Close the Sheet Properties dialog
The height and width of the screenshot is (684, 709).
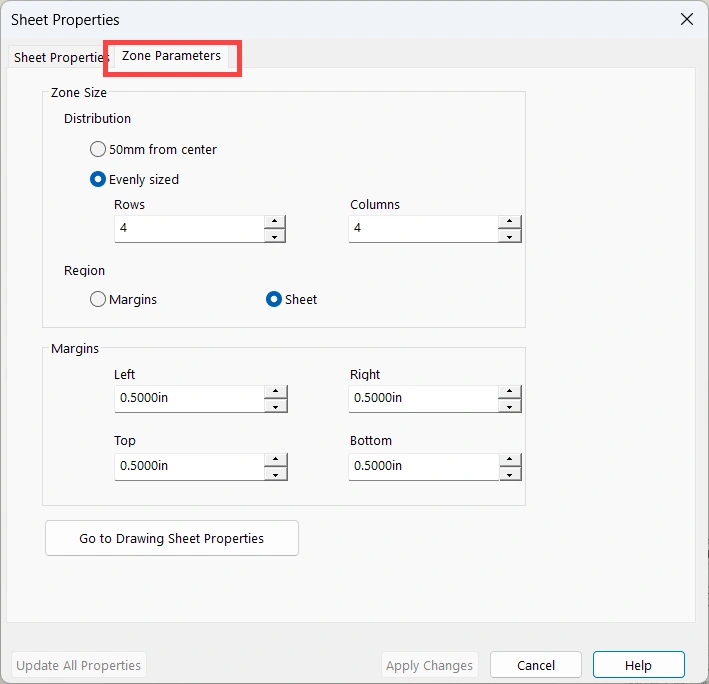687,19
